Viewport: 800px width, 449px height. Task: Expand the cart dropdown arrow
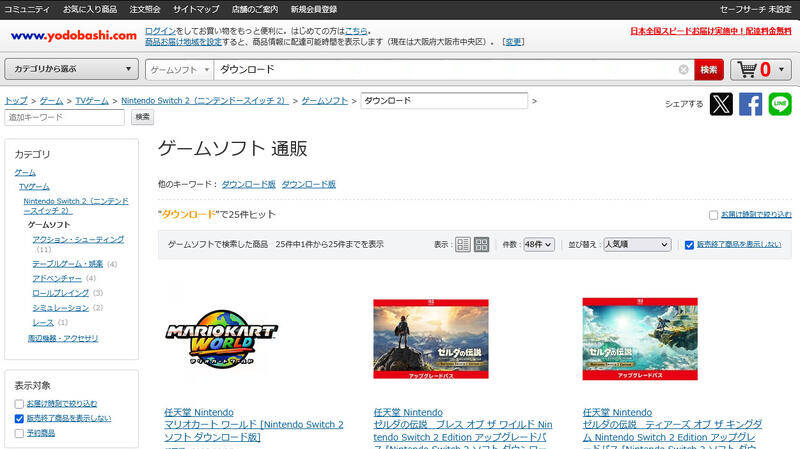[x=781, y=69]
